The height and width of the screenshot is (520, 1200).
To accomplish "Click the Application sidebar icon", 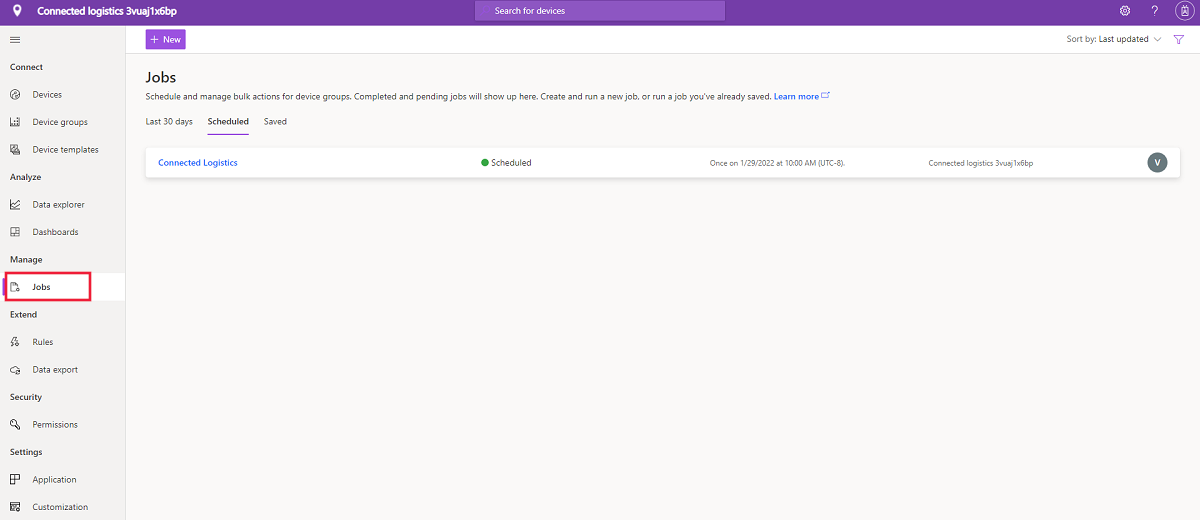I will 15,480.
